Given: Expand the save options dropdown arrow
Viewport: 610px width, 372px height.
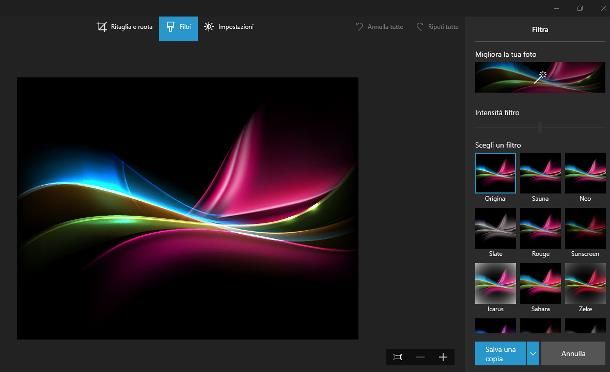Looking at the screenshot, I should tap(533, 353).
